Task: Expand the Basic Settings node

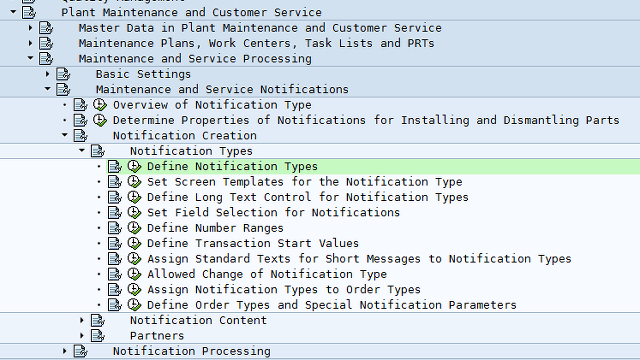Action: [x=48, y=74]
